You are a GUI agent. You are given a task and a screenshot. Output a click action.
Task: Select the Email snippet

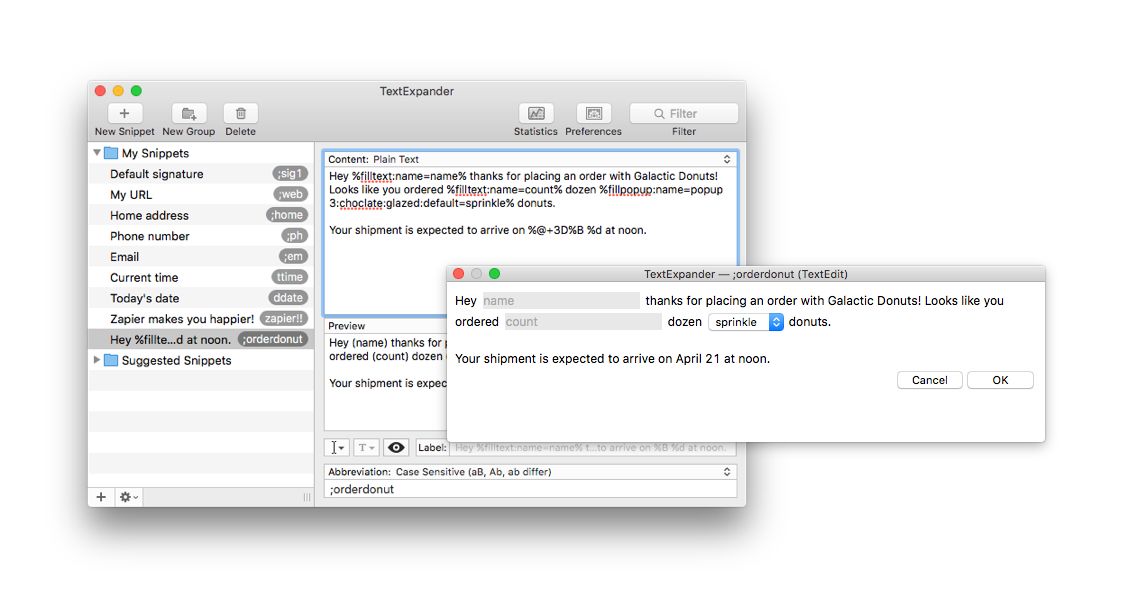click(x=201, y=257)
